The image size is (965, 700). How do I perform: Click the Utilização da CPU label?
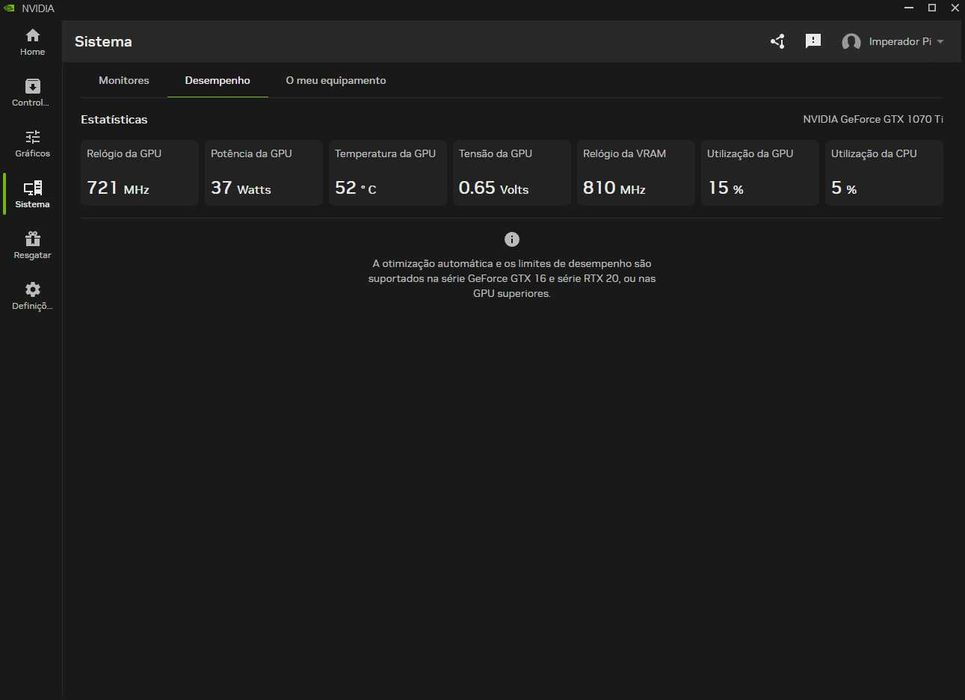coord(874,153)
